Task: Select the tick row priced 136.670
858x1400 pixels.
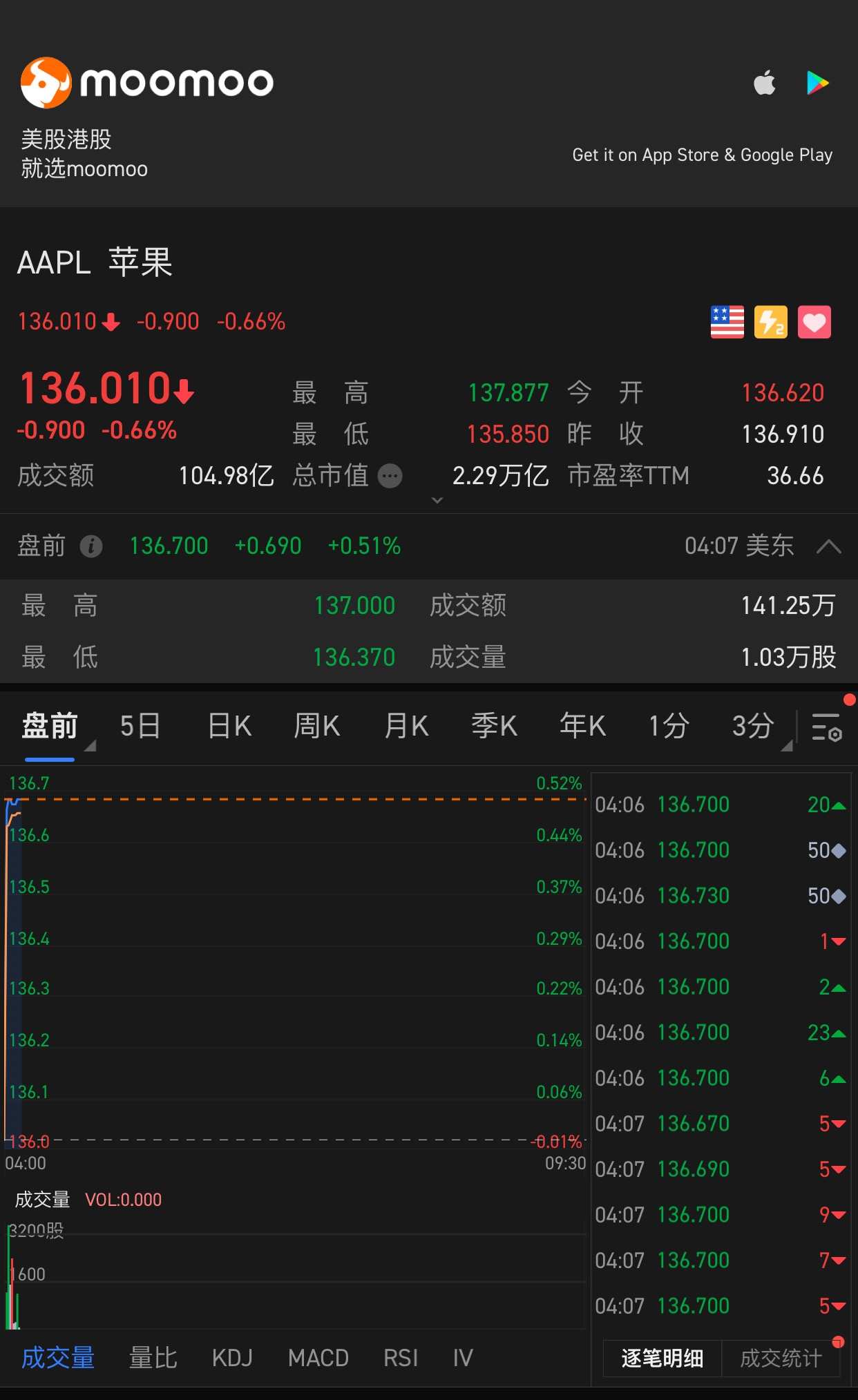Action: pos(721,1124)
